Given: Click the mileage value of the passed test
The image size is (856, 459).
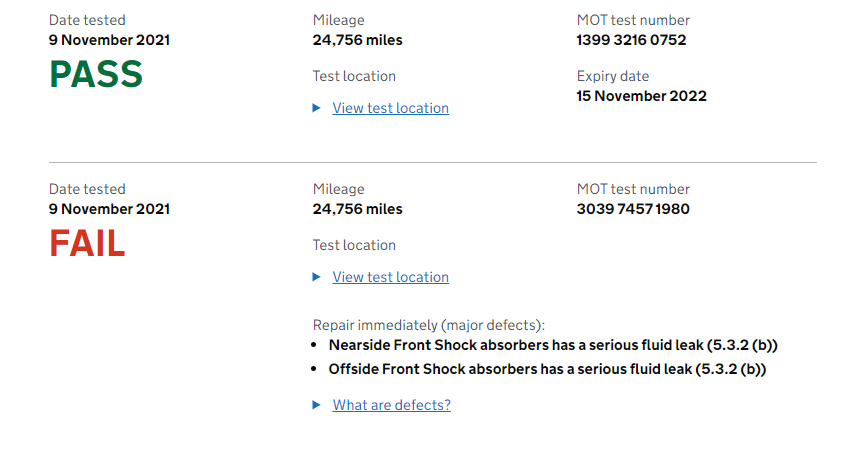Looking at the screenshot, I should click(358, 40).
